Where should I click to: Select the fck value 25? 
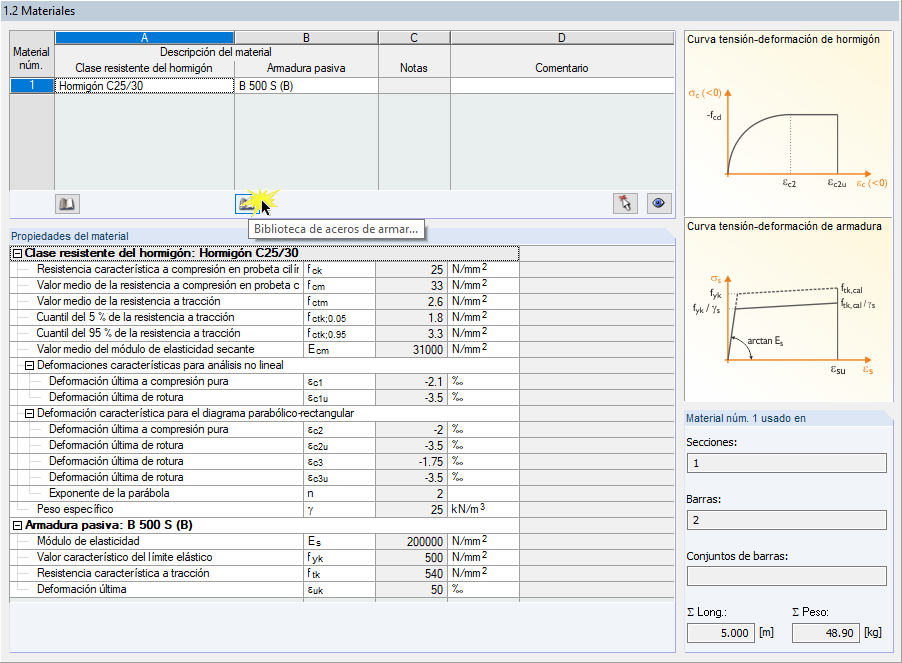[411, 270]
